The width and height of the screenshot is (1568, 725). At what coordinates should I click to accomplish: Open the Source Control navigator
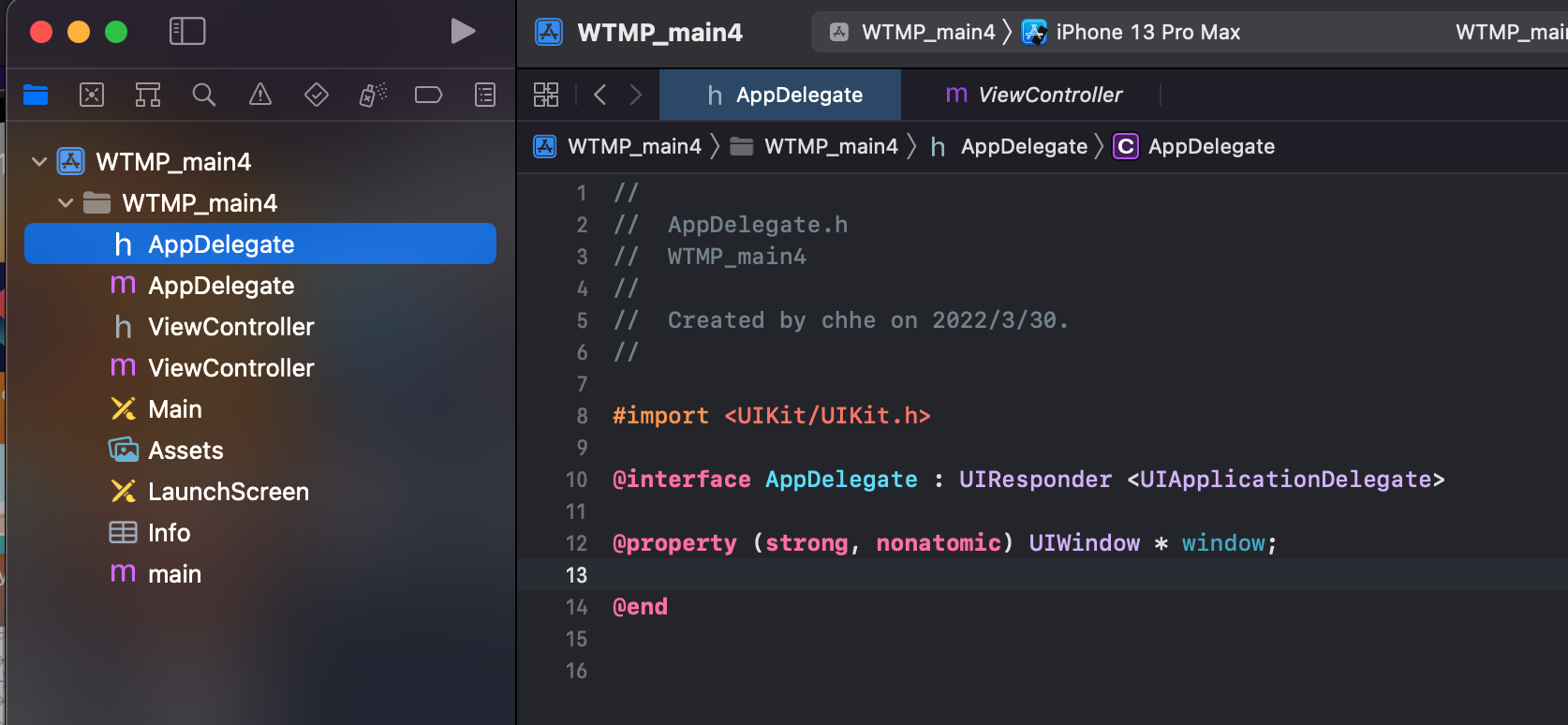point(92,95)
